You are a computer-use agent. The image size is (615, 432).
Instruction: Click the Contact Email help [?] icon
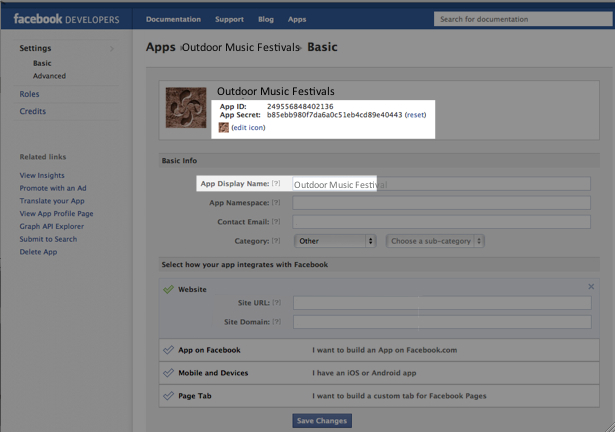[x=276, y=222]
